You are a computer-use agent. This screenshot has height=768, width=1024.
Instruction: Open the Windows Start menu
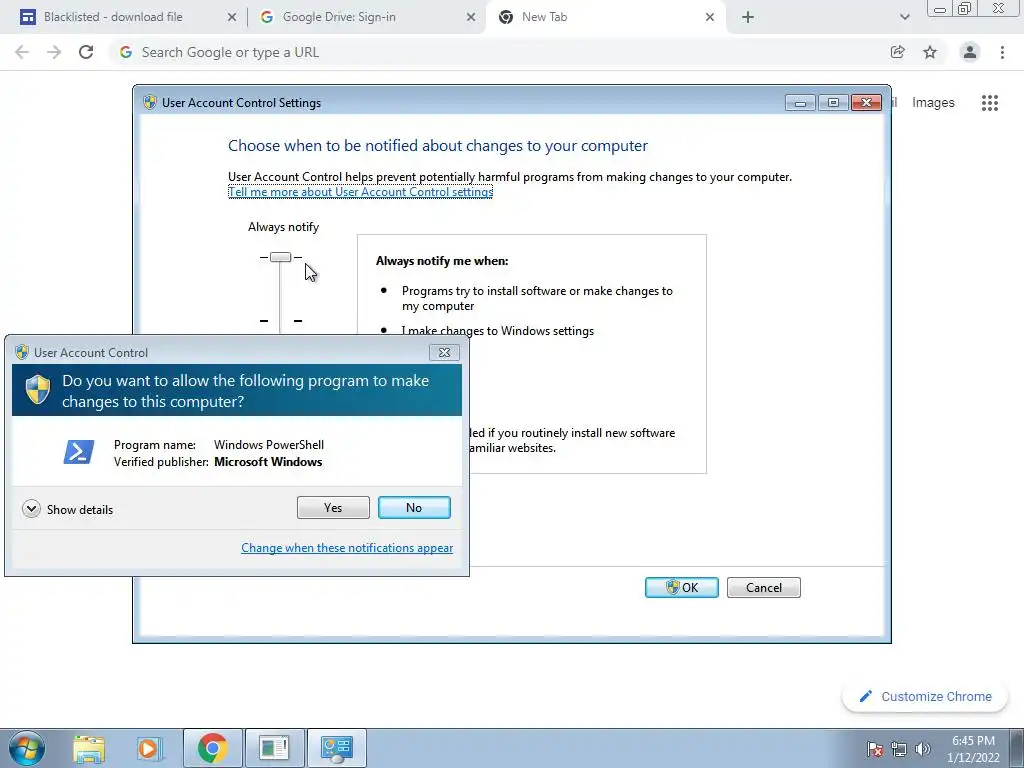click(x=27, y=748)
